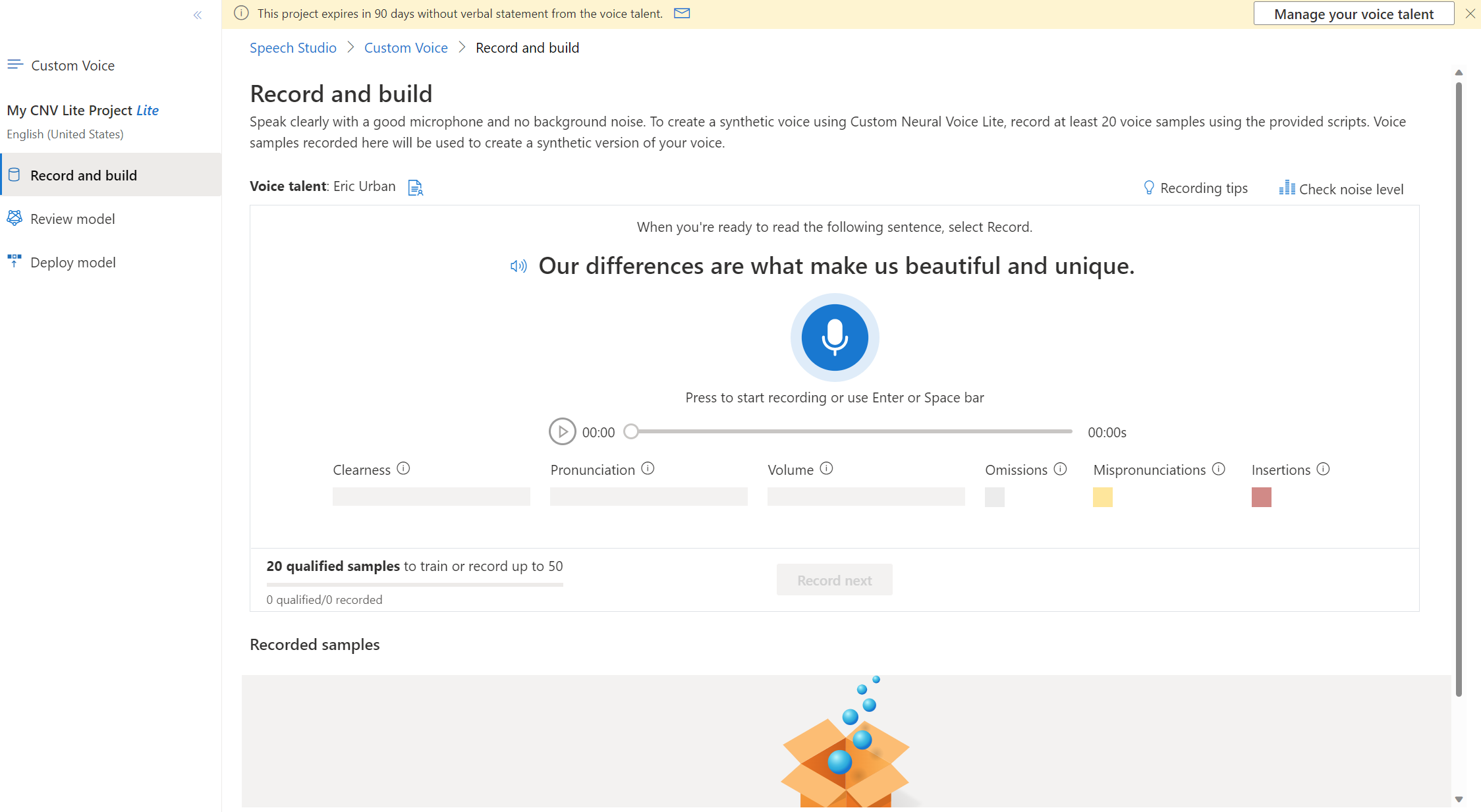Toggle the Pronunciation metric indicator
1481x812 pixels.
649,469
